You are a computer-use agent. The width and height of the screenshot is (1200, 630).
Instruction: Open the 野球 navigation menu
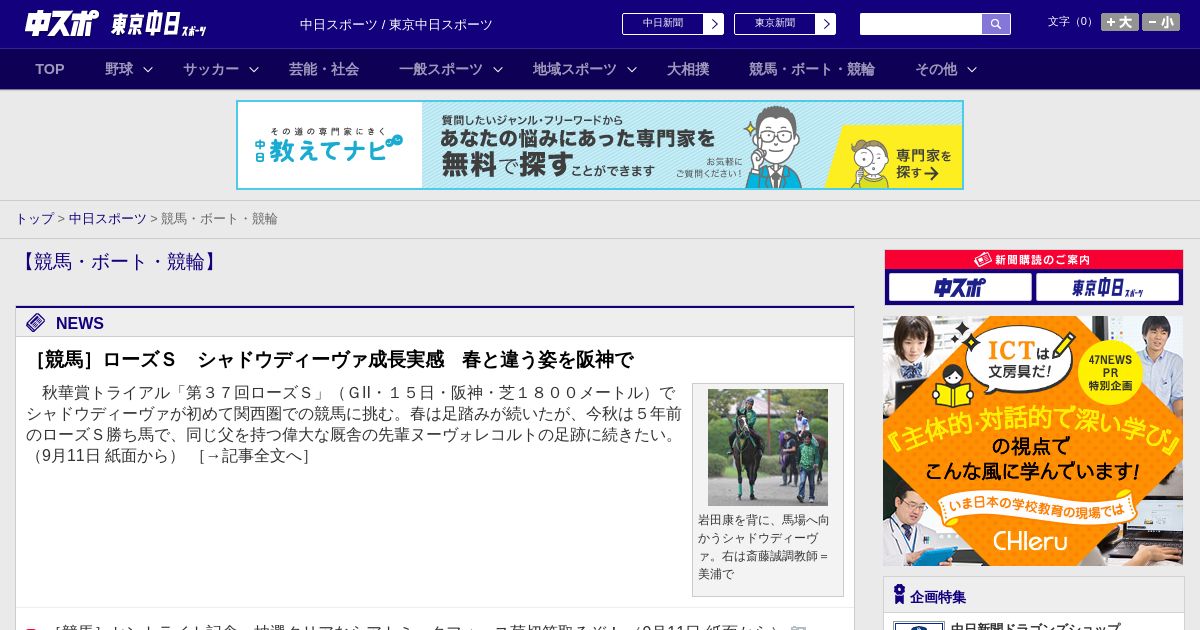coord(119,69)
